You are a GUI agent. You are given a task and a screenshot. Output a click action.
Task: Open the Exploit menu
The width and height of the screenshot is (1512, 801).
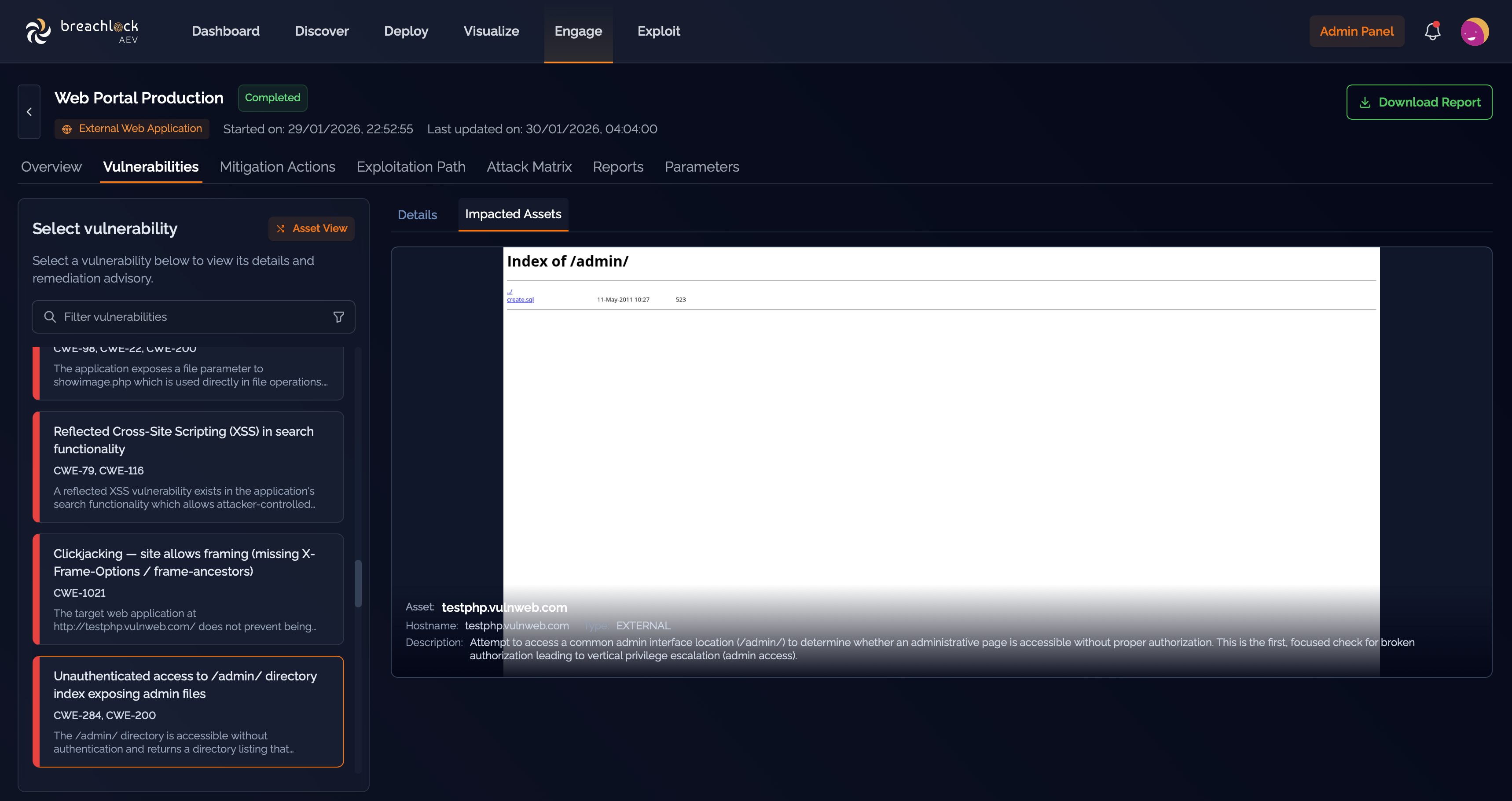pos(659,31)
